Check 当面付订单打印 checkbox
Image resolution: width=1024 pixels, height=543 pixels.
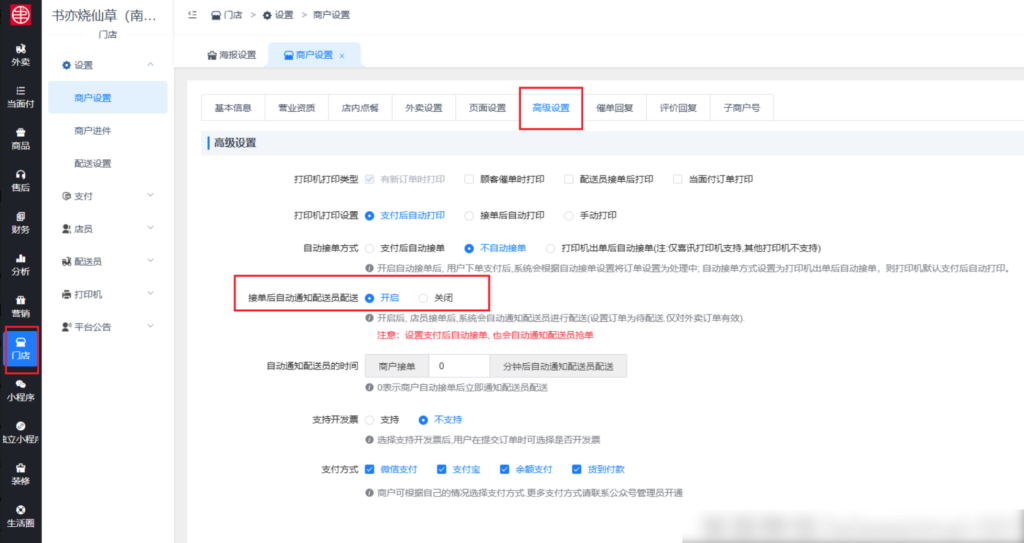(x=677, y=179)
